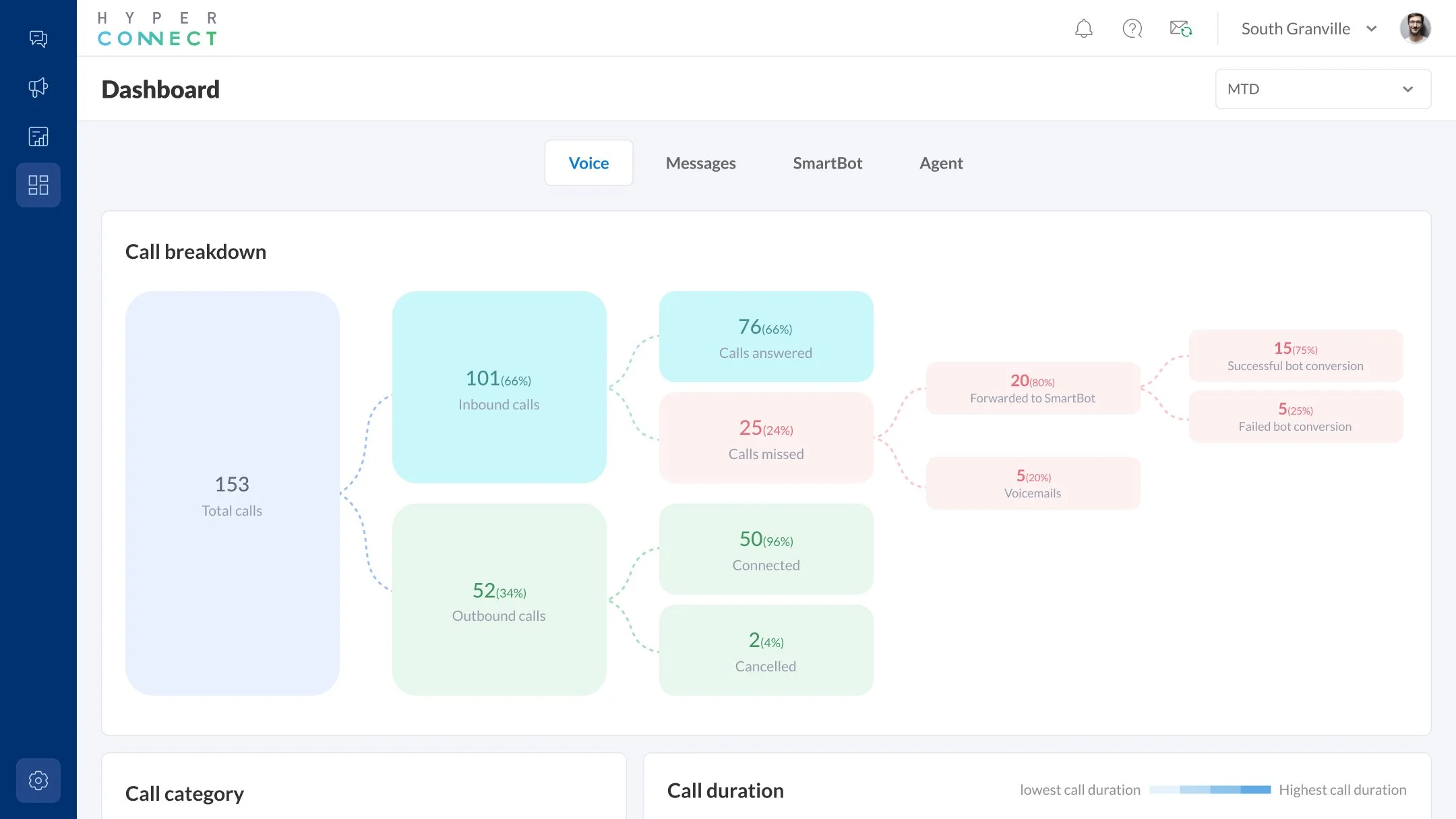Open the help question mark icon

click(x=1132, y=29)
